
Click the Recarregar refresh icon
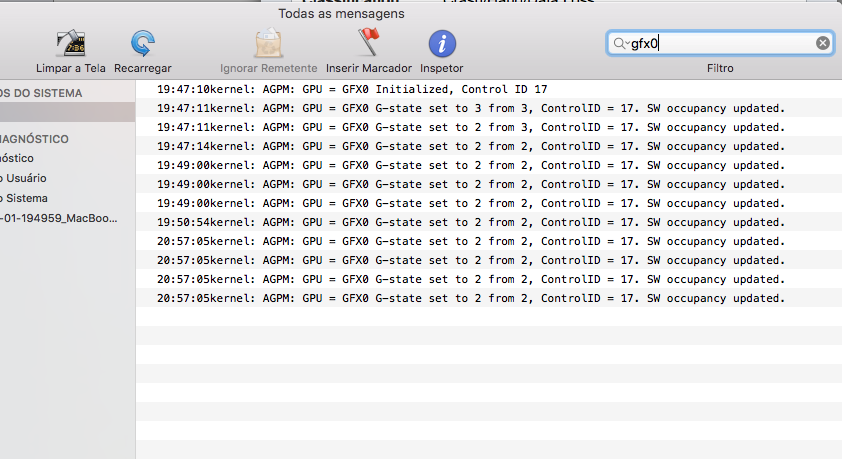[143, 43]
